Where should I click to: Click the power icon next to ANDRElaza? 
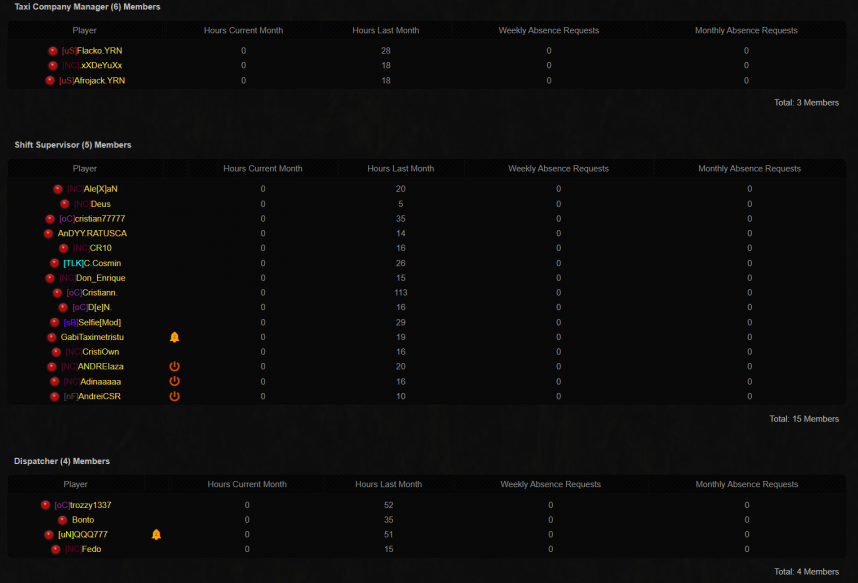(x=175, y=367)
